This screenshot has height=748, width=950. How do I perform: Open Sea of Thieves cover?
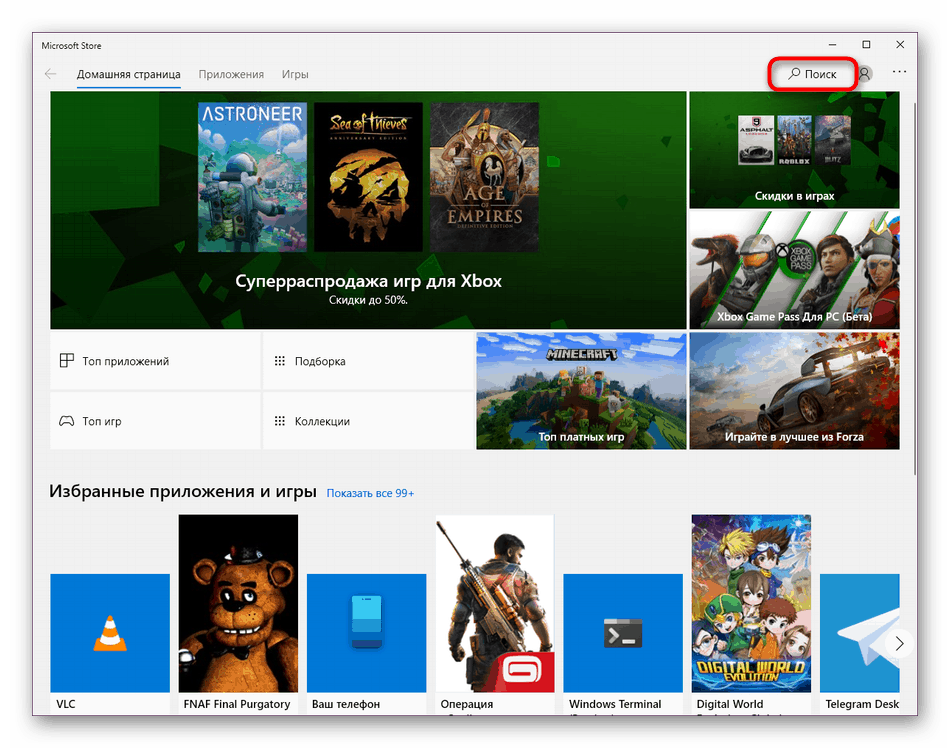click(x=368, y=177)
